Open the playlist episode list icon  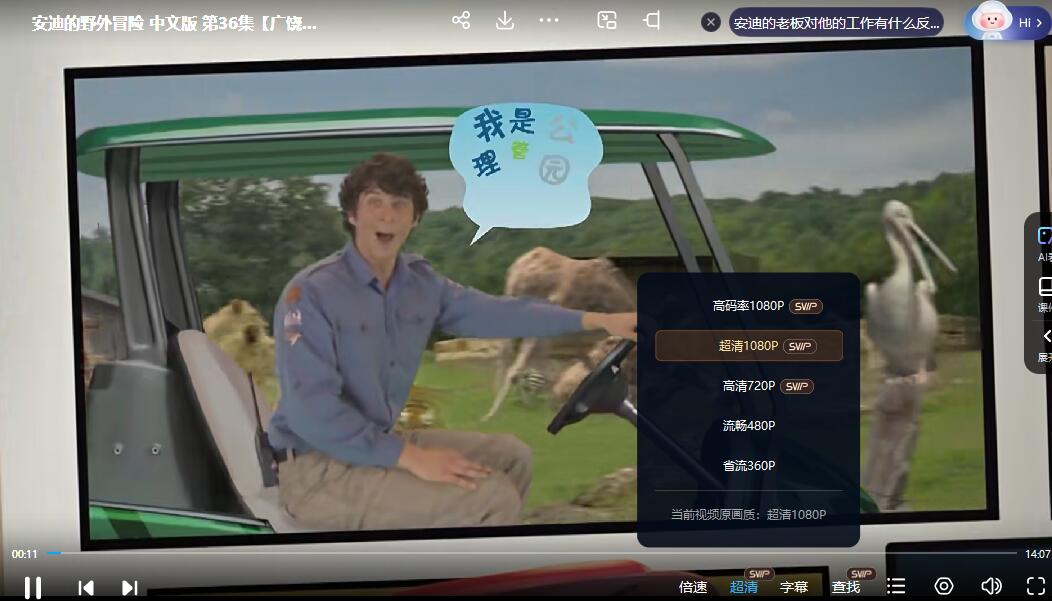896,586
